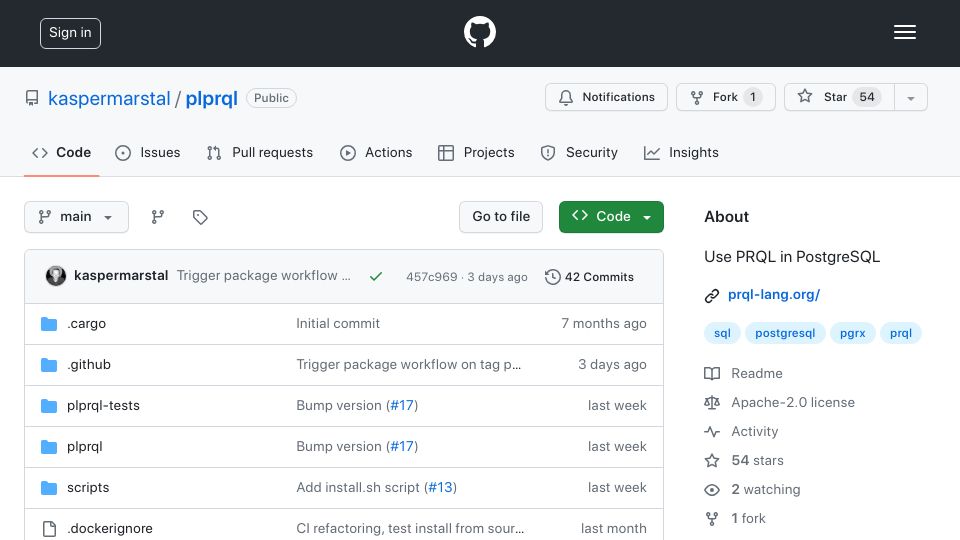Open the 'Trigger package workflow ...' commit message
This screenshot has width=960, height=540.
point(264,276)
